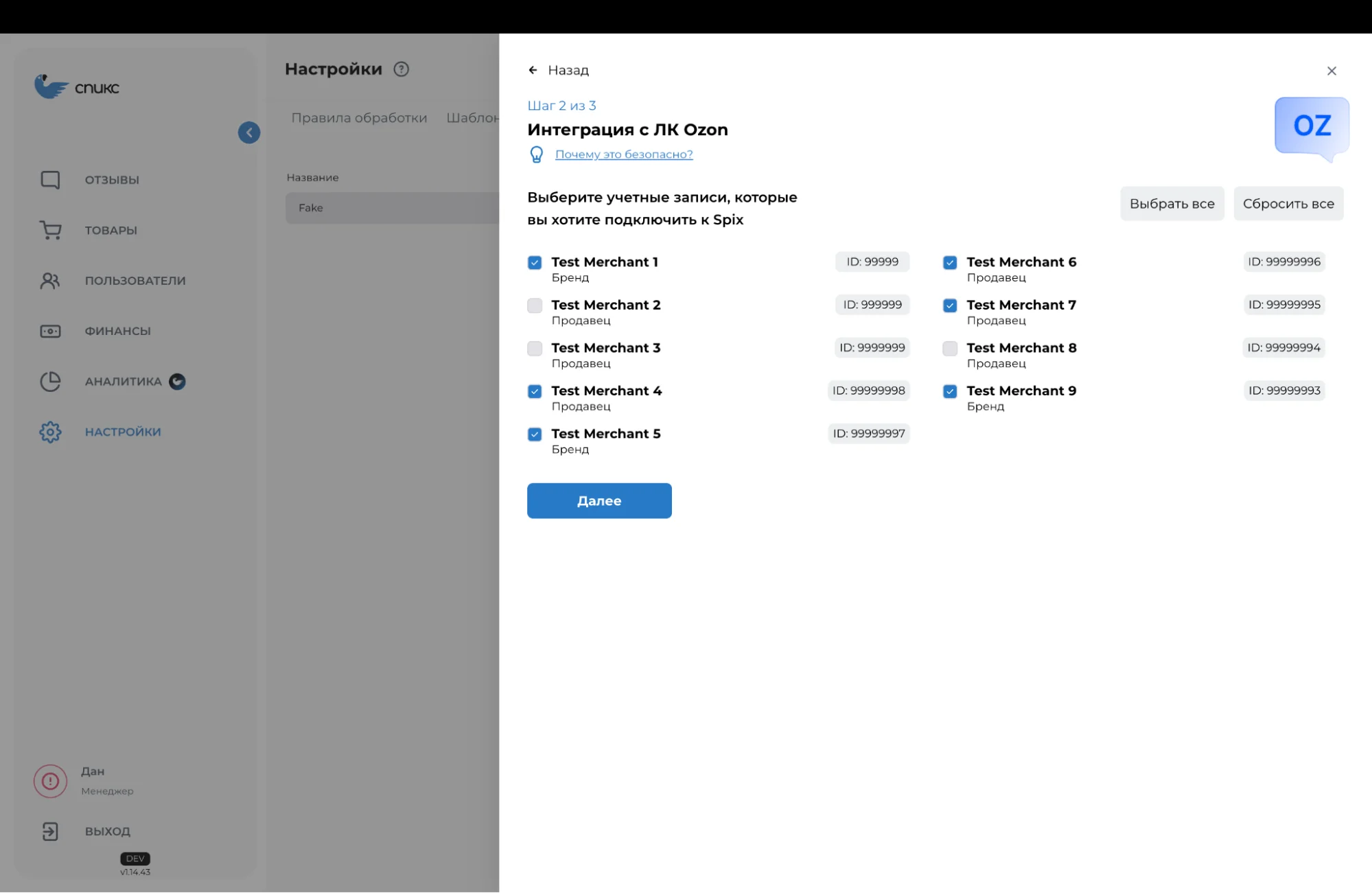Go to ОТЗЫВЫ in the sidebar
1372x893 pixels.
[x=112, y=180]
